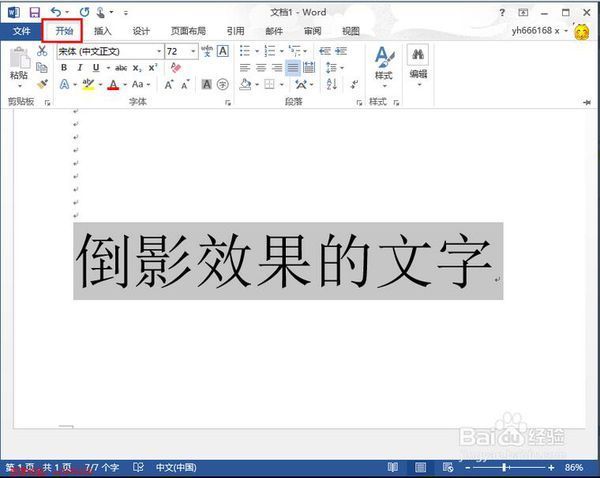Select the Format Painter brush
Viewport: 600px width, 478px height.
tap(42, 84)
